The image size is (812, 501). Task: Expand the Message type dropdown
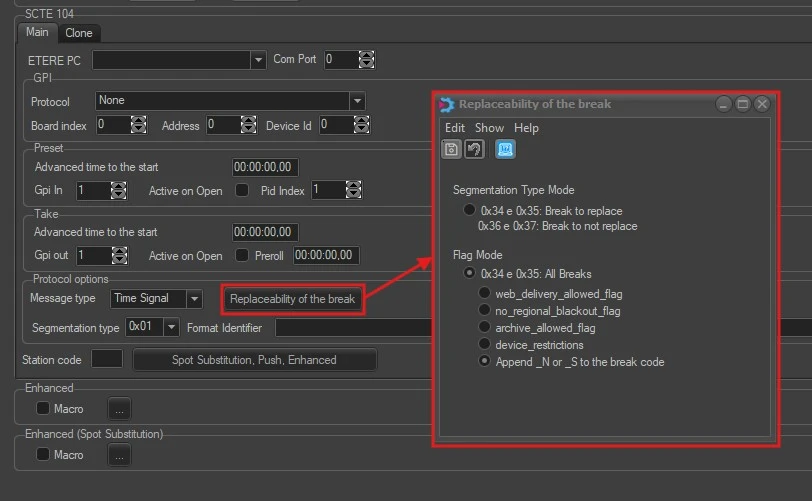[194, 299]
